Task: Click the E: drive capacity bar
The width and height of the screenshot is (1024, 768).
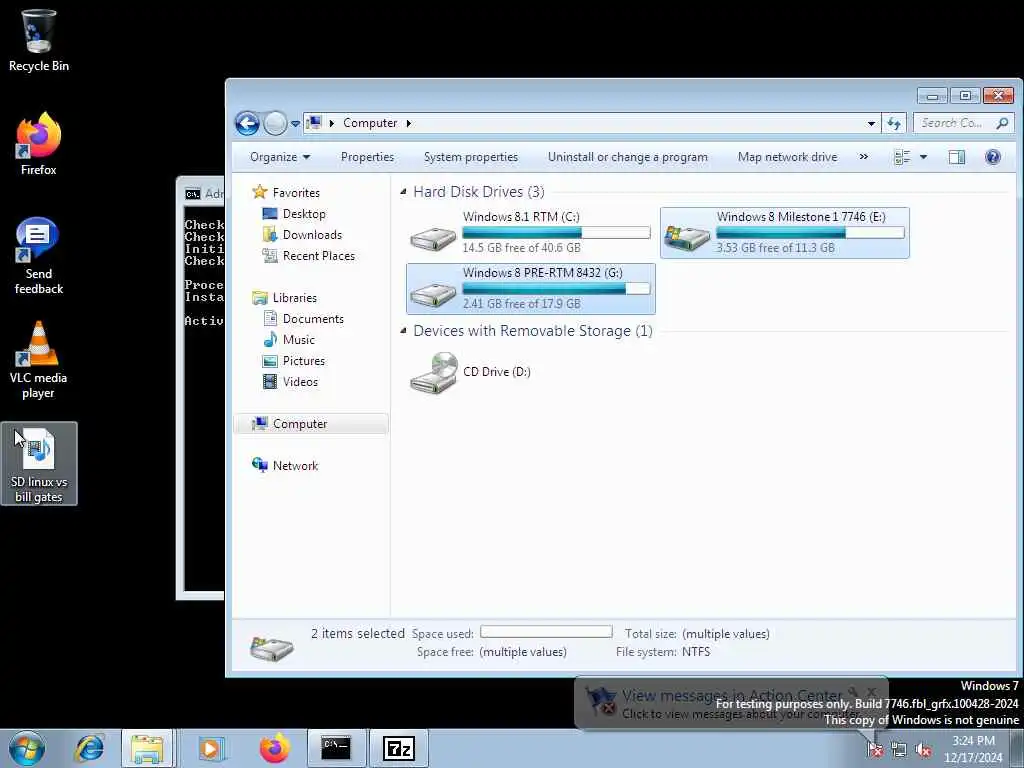Action: pyautogui.click(x=810, y=232)
